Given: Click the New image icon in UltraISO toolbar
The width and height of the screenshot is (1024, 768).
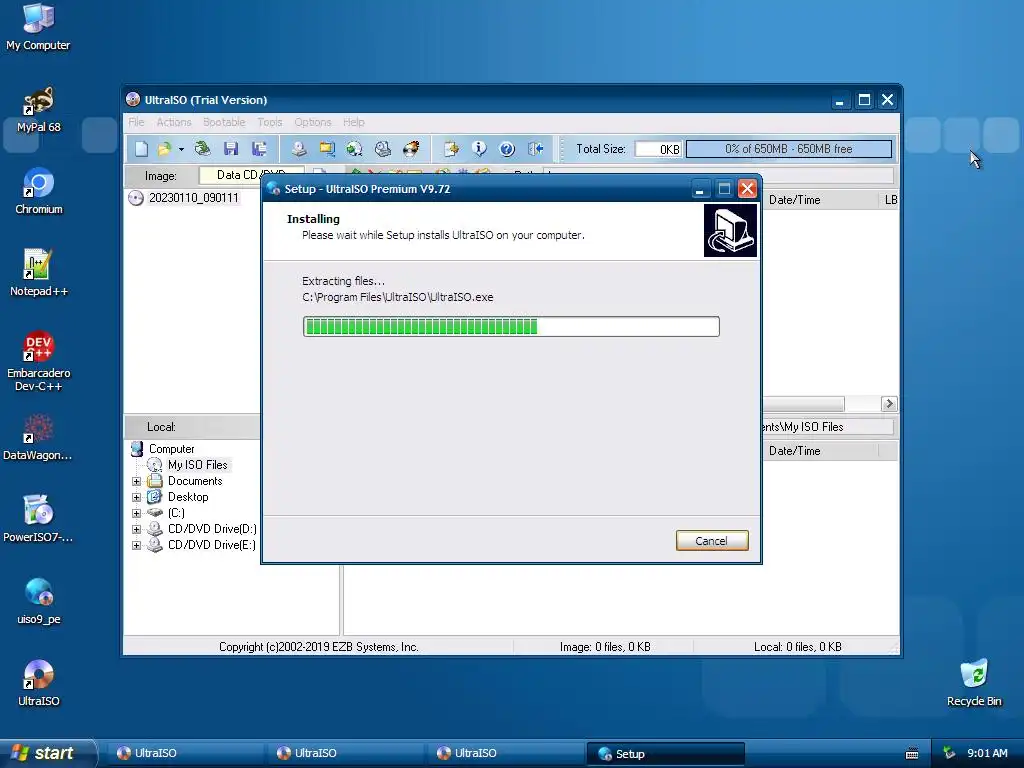Looking at the screenshot, I should [x=141, y=149].
